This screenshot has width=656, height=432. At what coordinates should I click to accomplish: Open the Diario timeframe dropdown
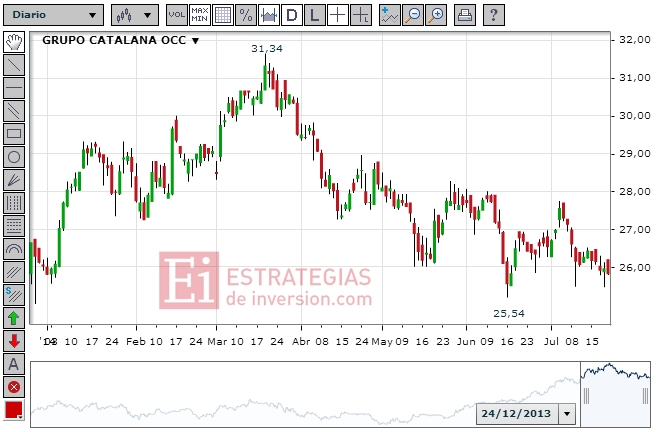click(53, 15)
